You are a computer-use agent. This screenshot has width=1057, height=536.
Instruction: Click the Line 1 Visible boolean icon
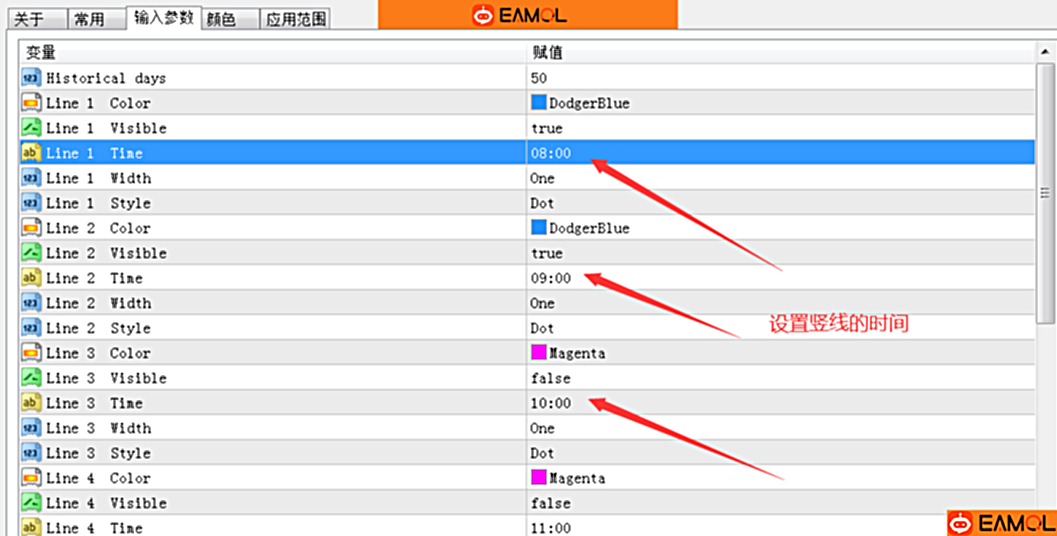pos(31,128)
